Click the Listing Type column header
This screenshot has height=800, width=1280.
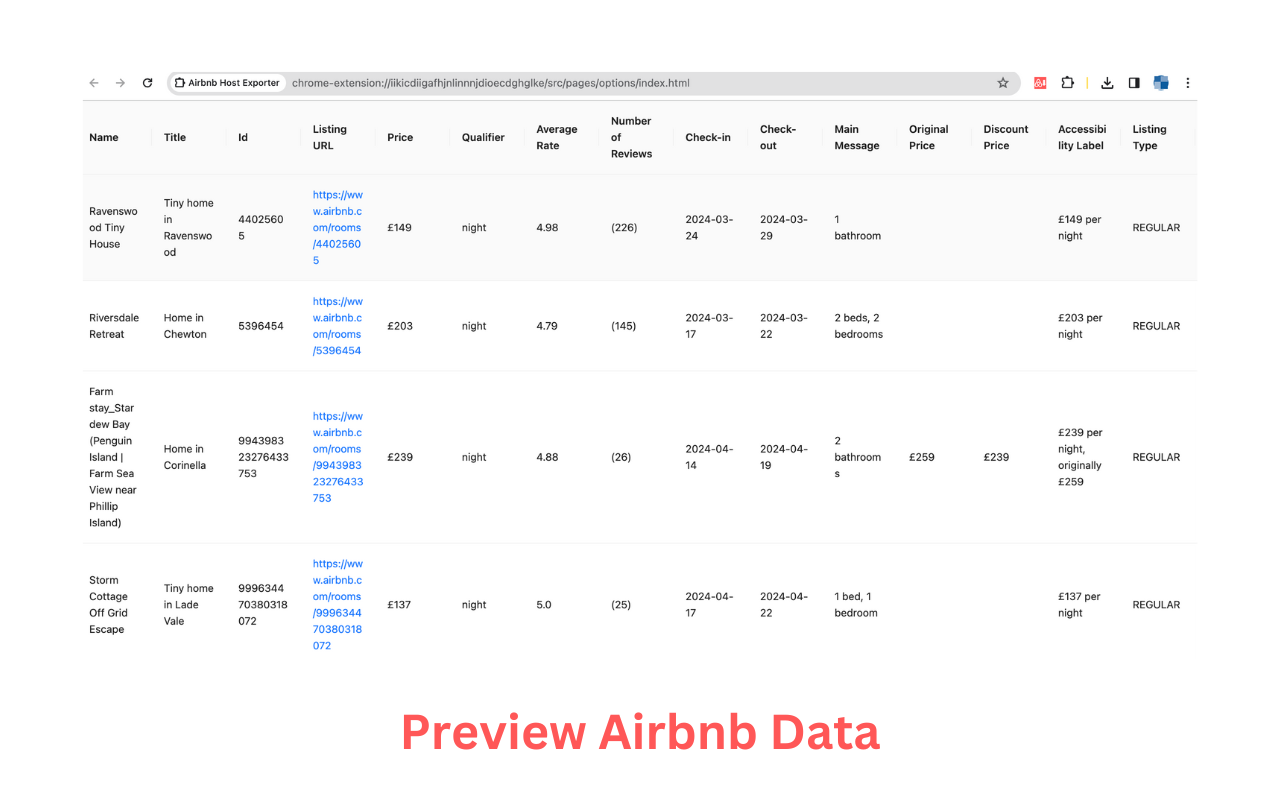pos(1150,137)
